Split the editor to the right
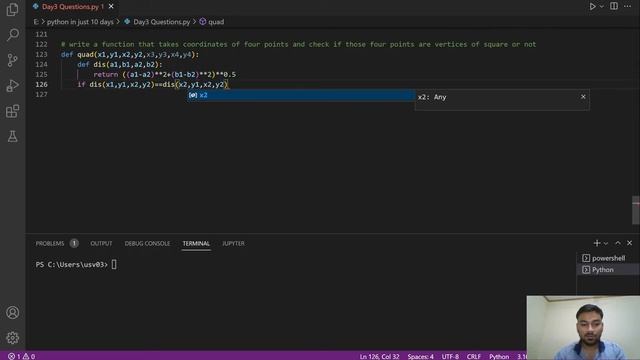Viewport: 640px width, 360px height. 614,6
